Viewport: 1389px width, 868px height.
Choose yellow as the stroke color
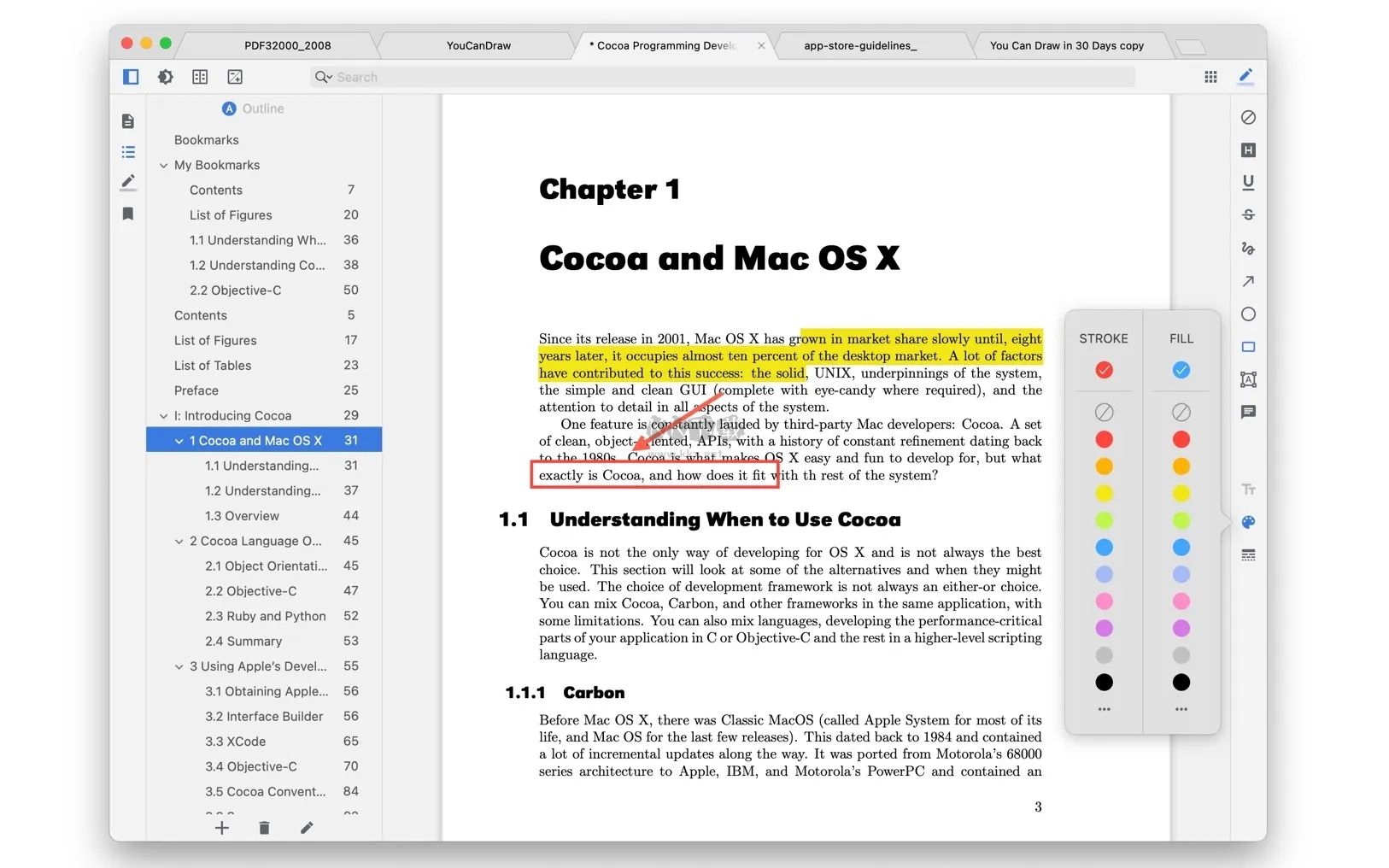tap(1104, 493)
